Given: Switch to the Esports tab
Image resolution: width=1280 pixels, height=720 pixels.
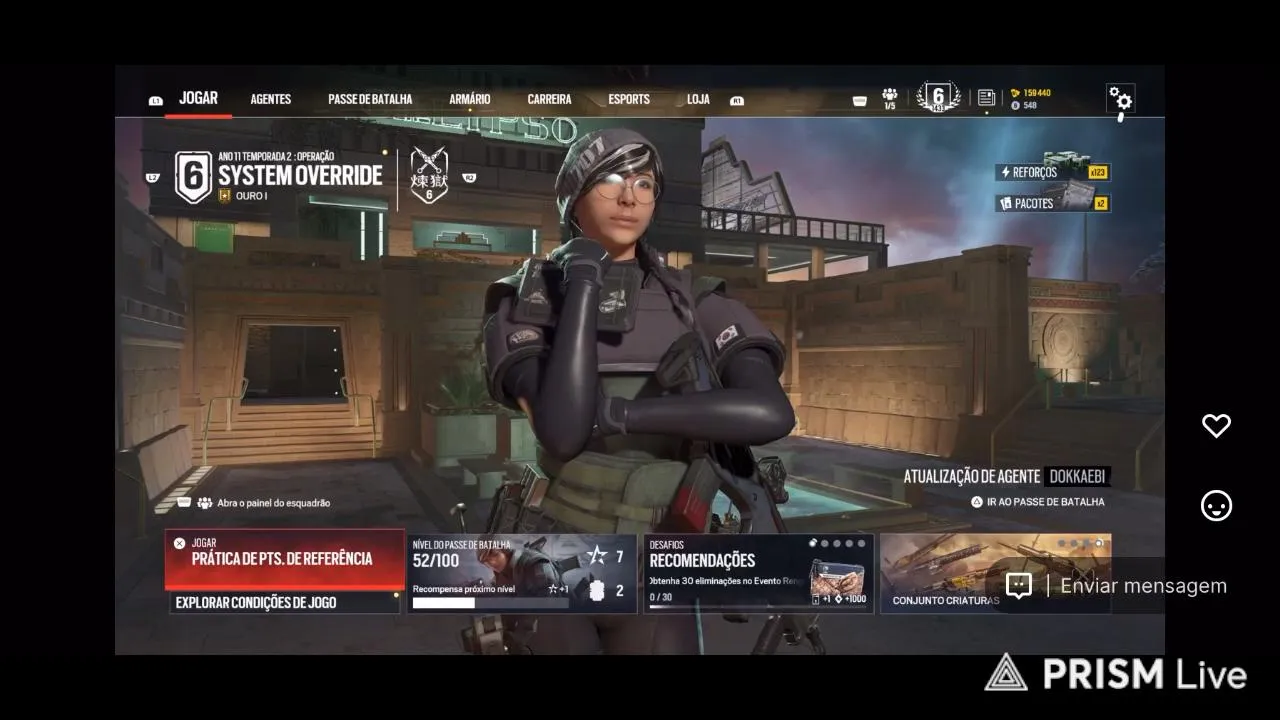Looking at the screenshot, I should point(629,99).
